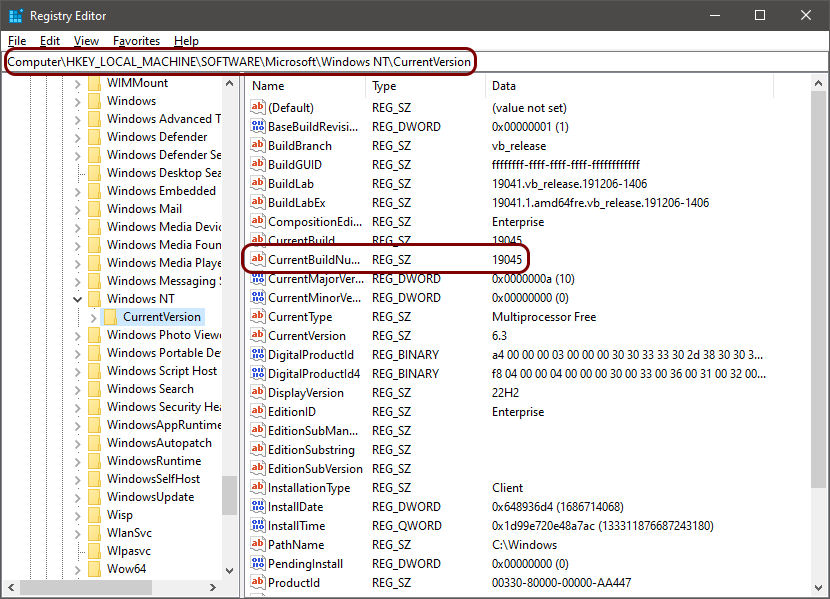Expand the Windows Defender tree node
Viewport: 830px width, 599px height.
click(77, 138)
